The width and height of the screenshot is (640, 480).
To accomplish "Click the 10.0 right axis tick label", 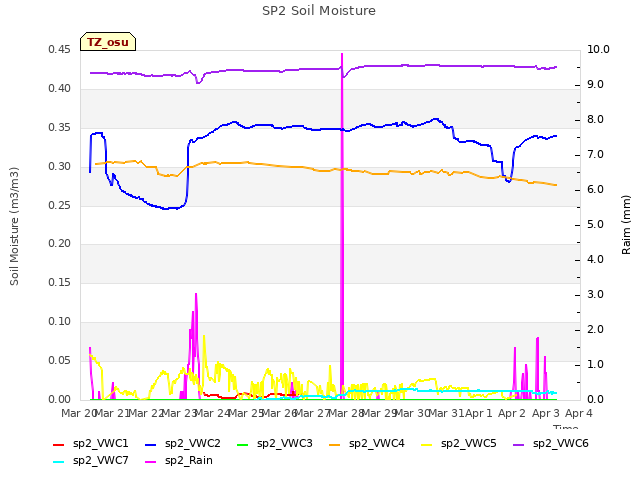I will tap(598, 50).
